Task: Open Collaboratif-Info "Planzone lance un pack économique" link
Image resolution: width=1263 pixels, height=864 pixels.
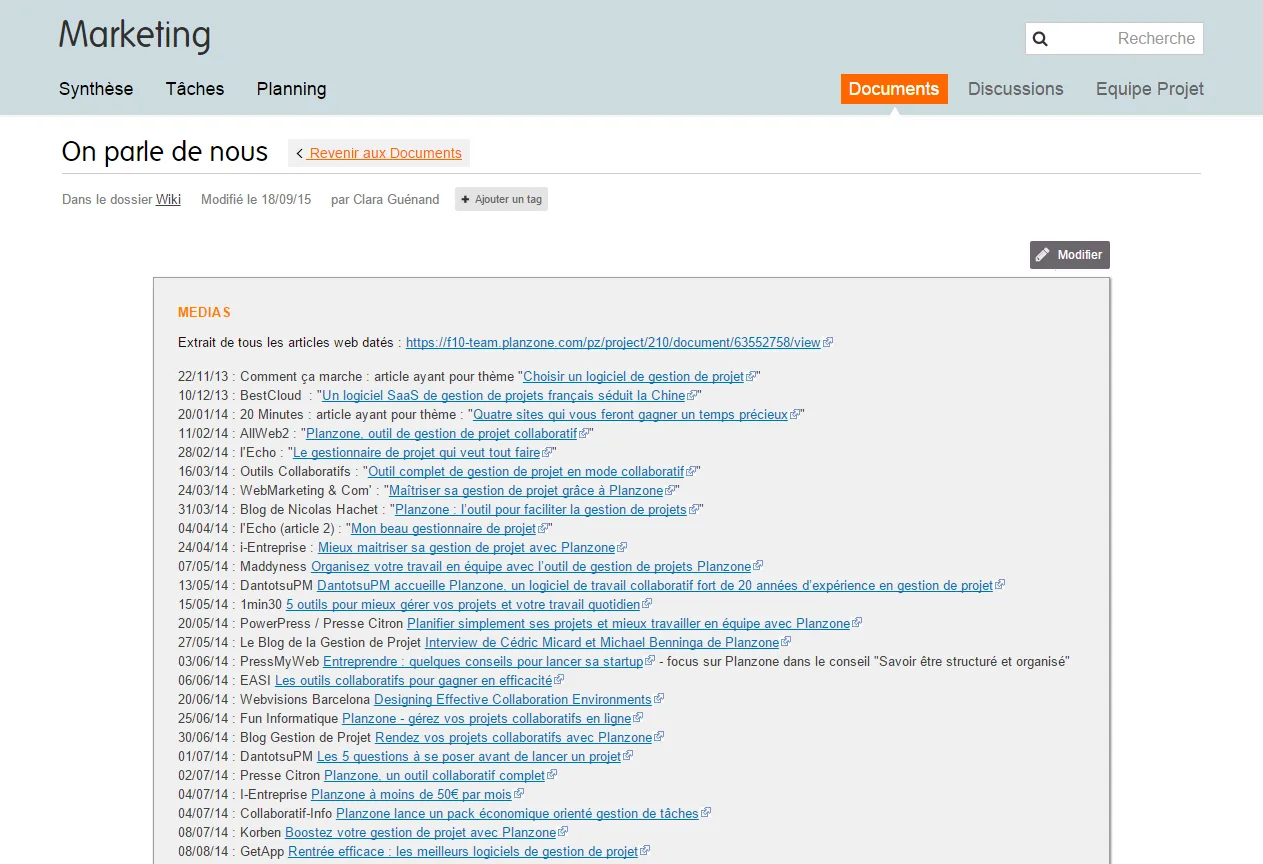Action: click(517, 814)
